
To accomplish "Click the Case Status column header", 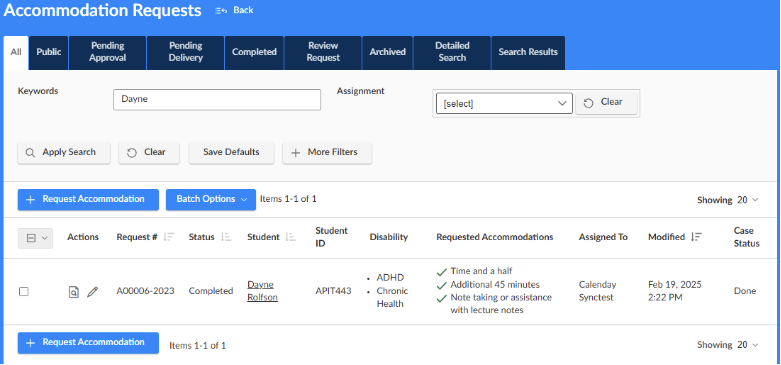I will [747, 237].
